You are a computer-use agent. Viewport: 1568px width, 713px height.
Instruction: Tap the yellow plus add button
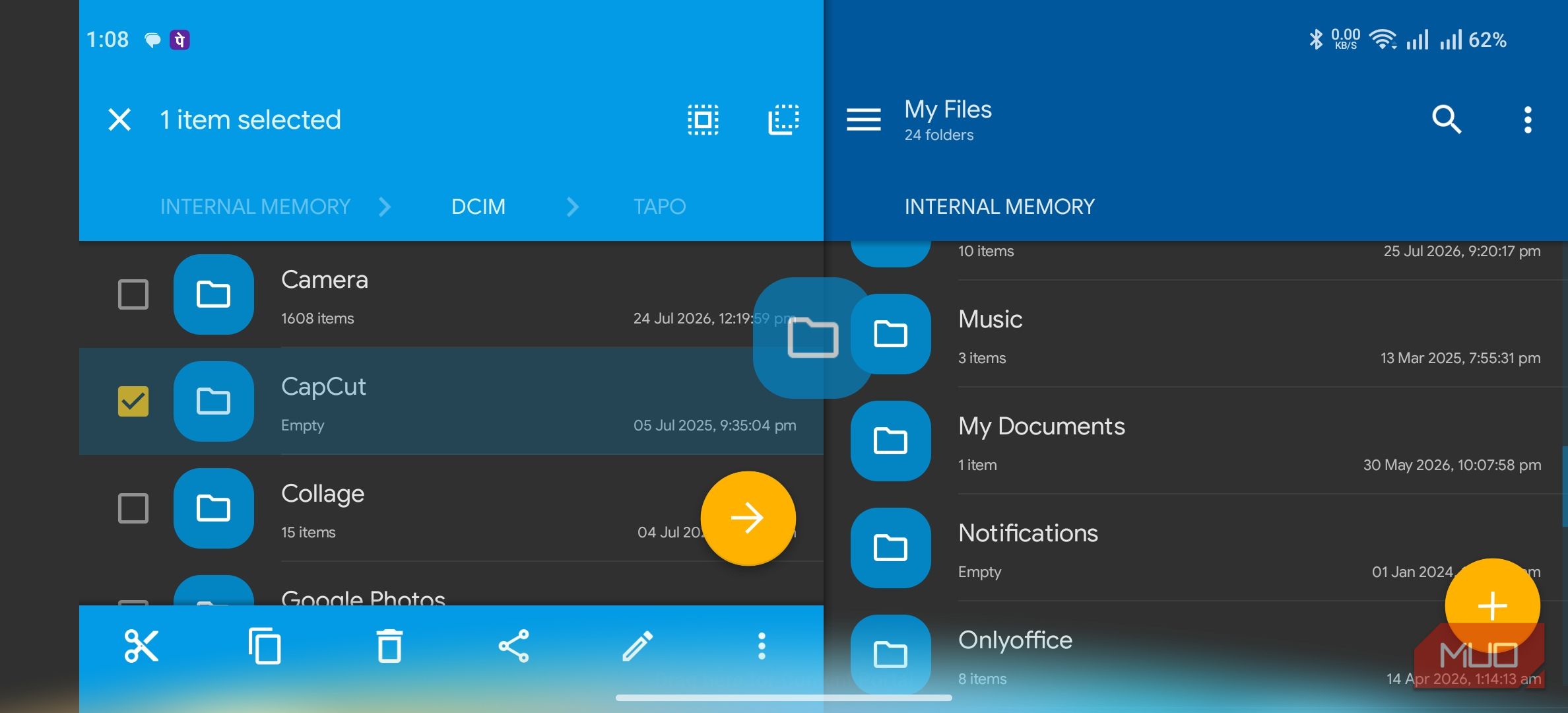[x=1492, y=605]
